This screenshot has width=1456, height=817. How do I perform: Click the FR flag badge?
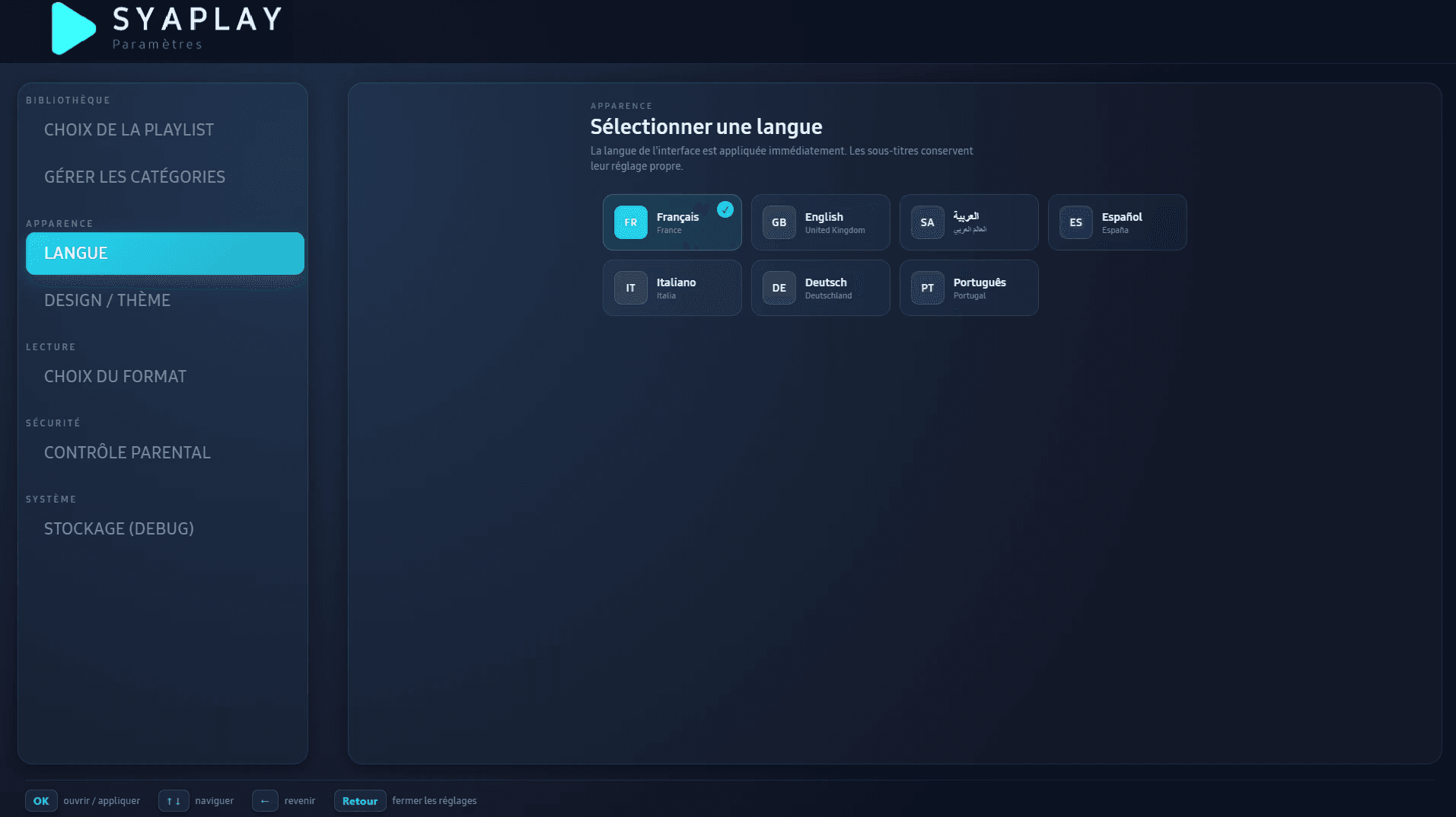coord(631,222)
